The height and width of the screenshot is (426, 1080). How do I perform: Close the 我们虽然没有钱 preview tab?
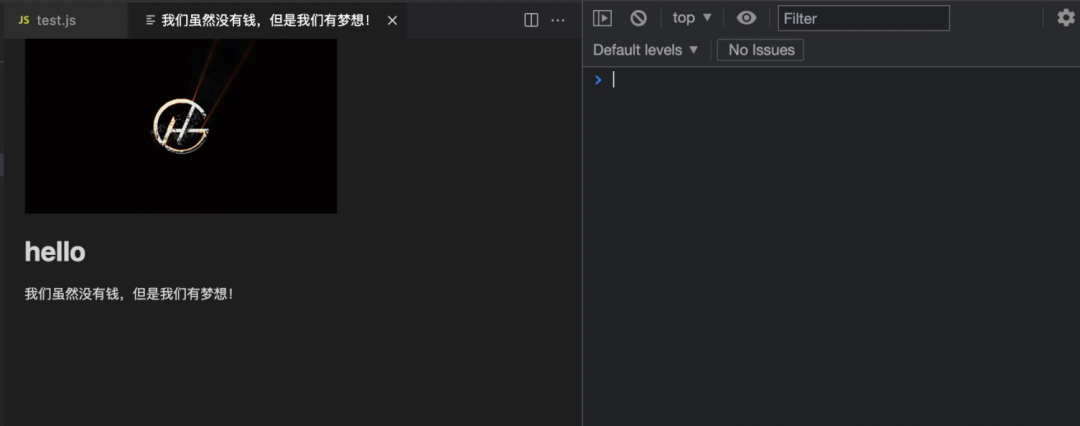pyautogui.click(x=392, y=21)
